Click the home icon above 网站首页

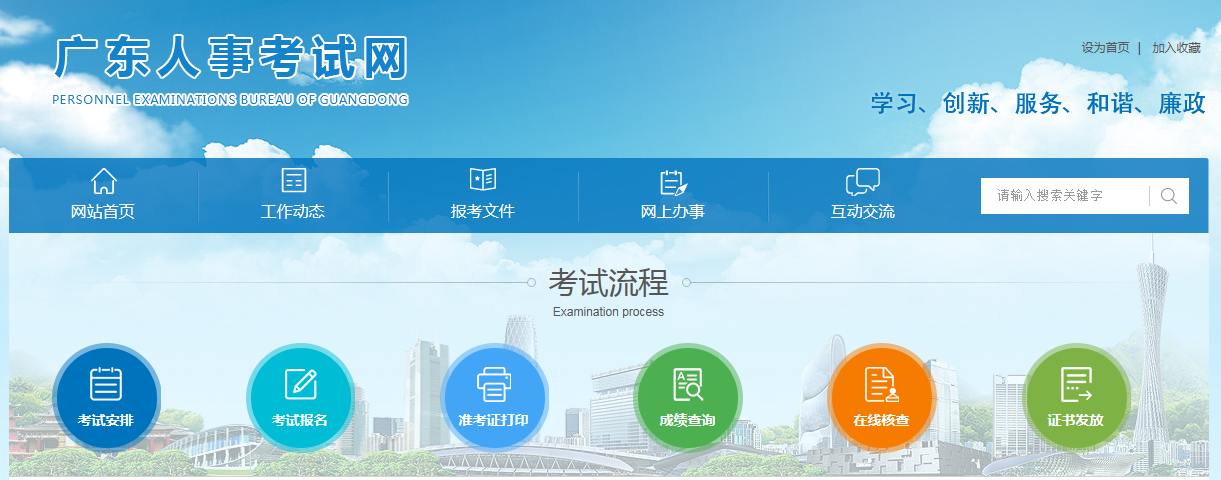[x=103, y=181]
